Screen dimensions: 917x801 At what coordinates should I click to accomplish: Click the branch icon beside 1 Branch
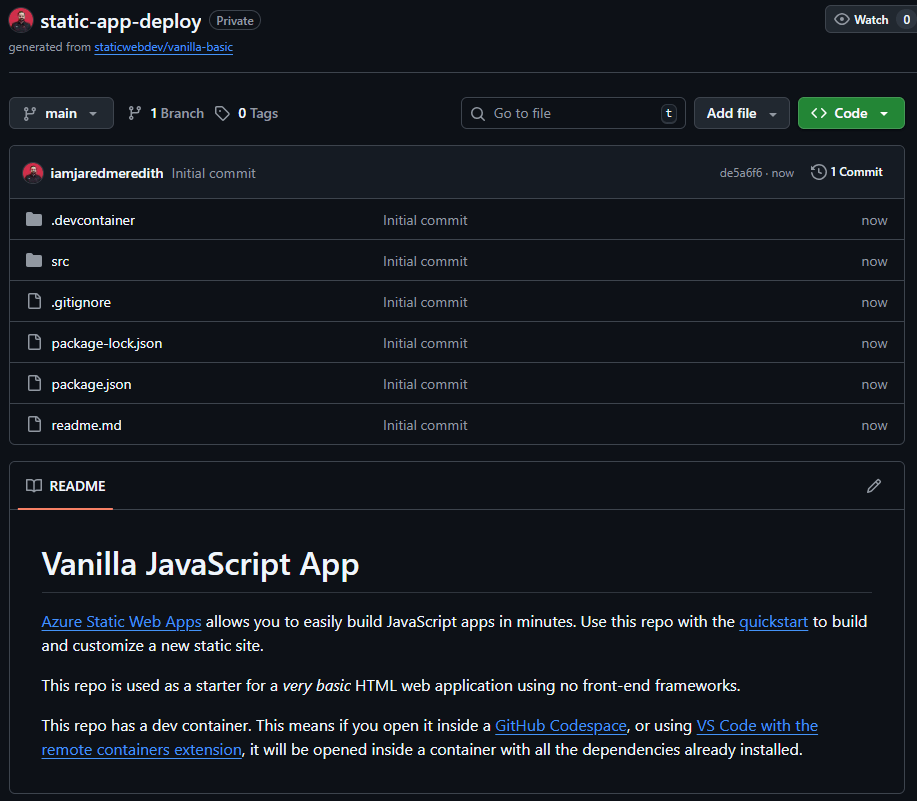pyautogui.click(x=135, y=113)
